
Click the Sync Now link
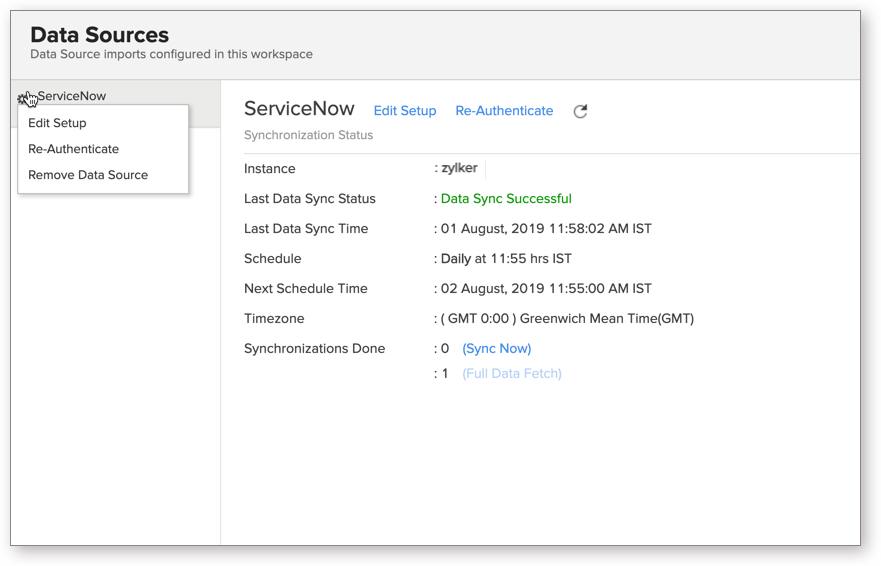tap(497, 348)
